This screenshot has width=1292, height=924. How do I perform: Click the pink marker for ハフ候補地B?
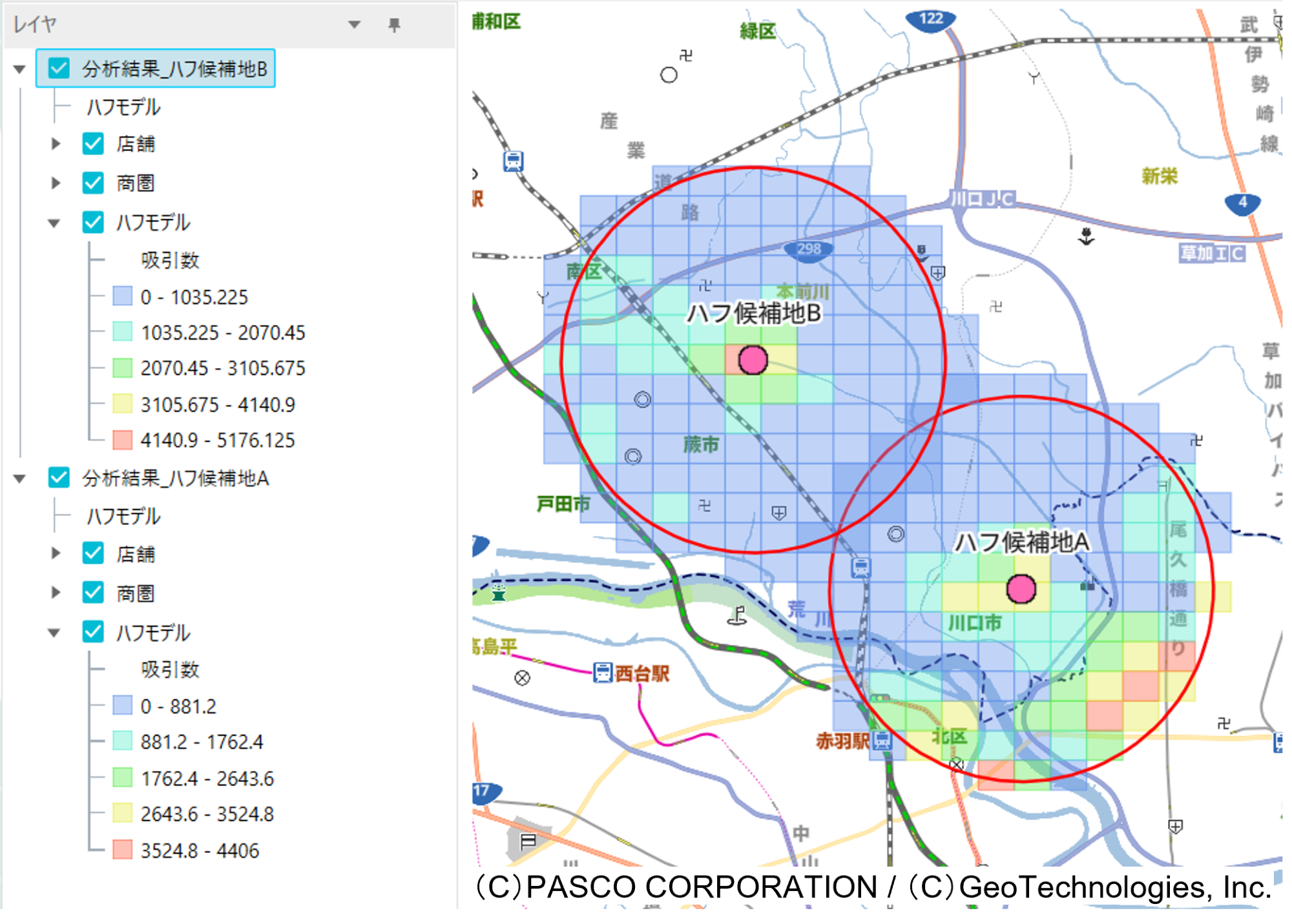tap(753, 360)
